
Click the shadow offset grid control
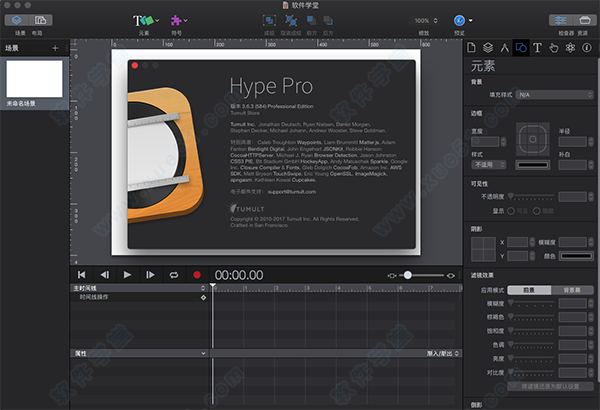[483, 249]
